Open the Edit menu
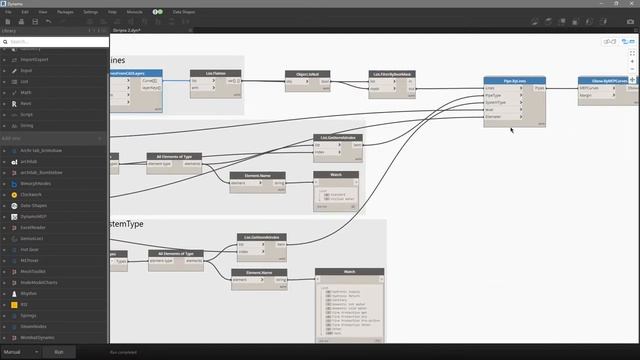This screenshot has height=360, width=640. tap(25, 12)
